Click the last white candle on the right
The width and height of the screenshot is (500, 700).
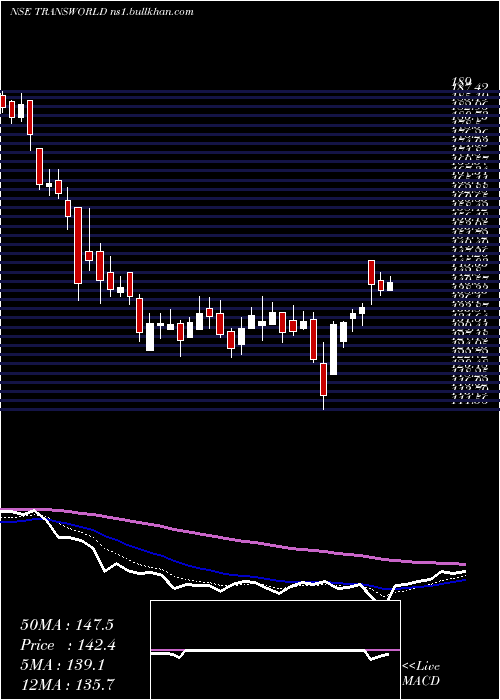[x=390, y=286]
